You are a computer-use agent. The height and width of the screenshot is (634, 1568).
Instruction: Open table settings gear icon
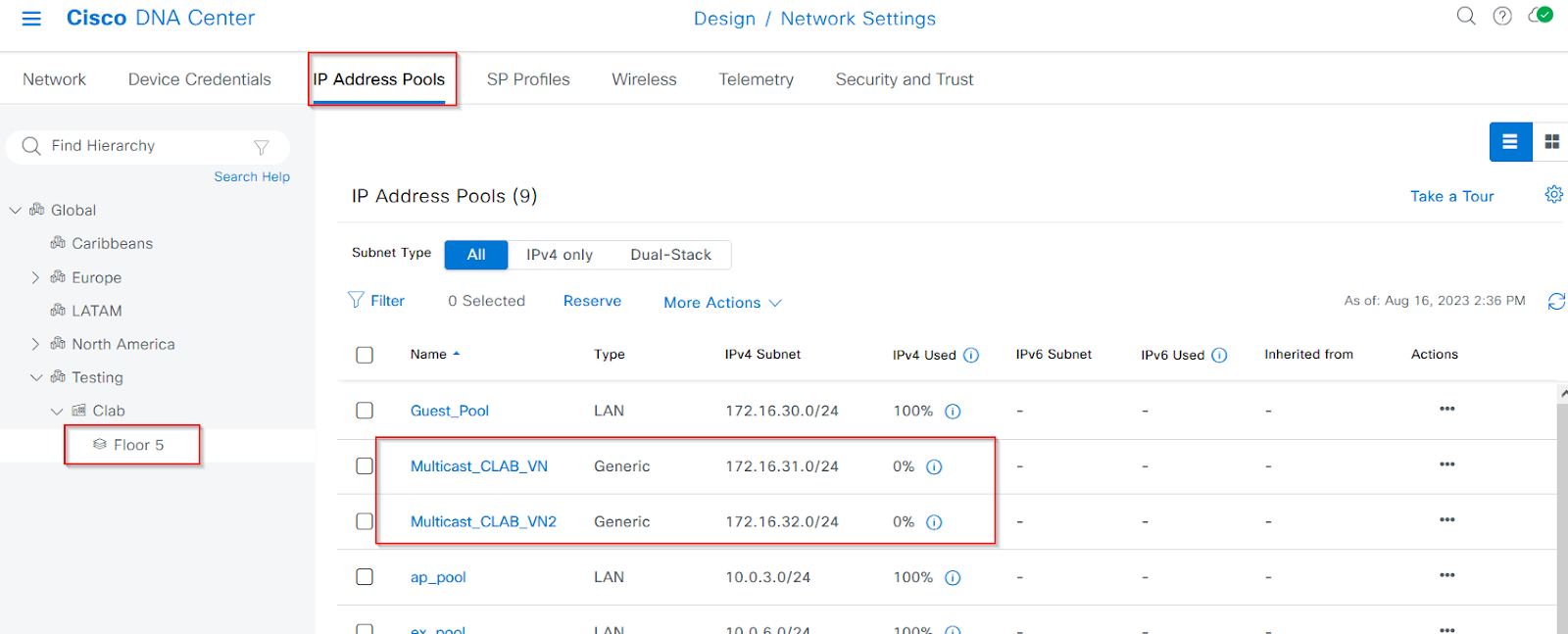click(x=1554, y=194)
